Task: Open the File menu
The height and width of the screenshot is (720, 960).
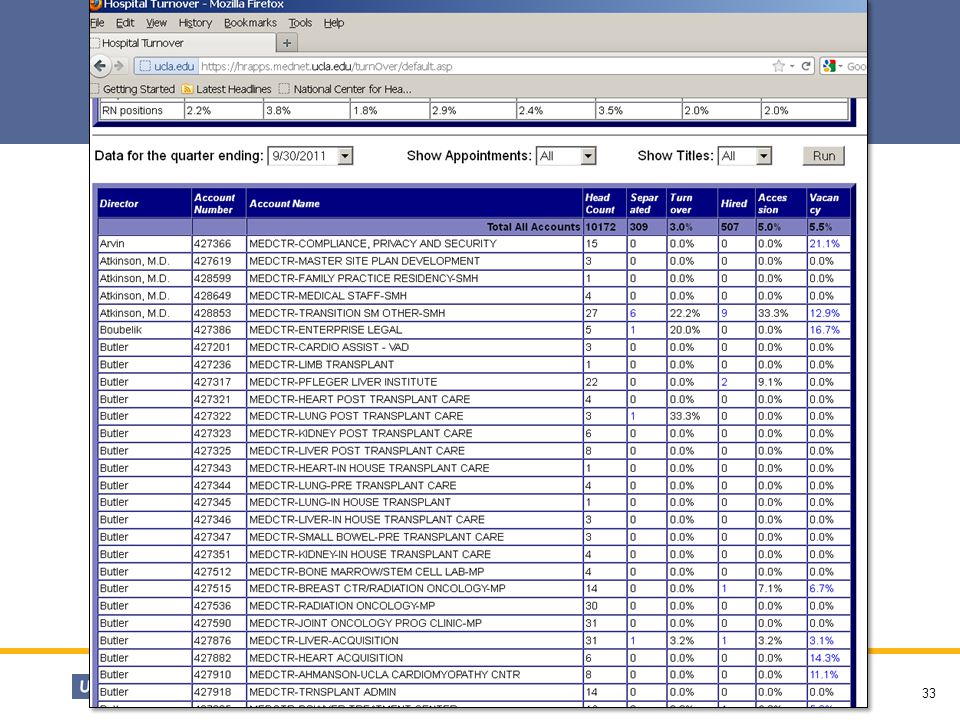Action: click(x=97, y=23)
